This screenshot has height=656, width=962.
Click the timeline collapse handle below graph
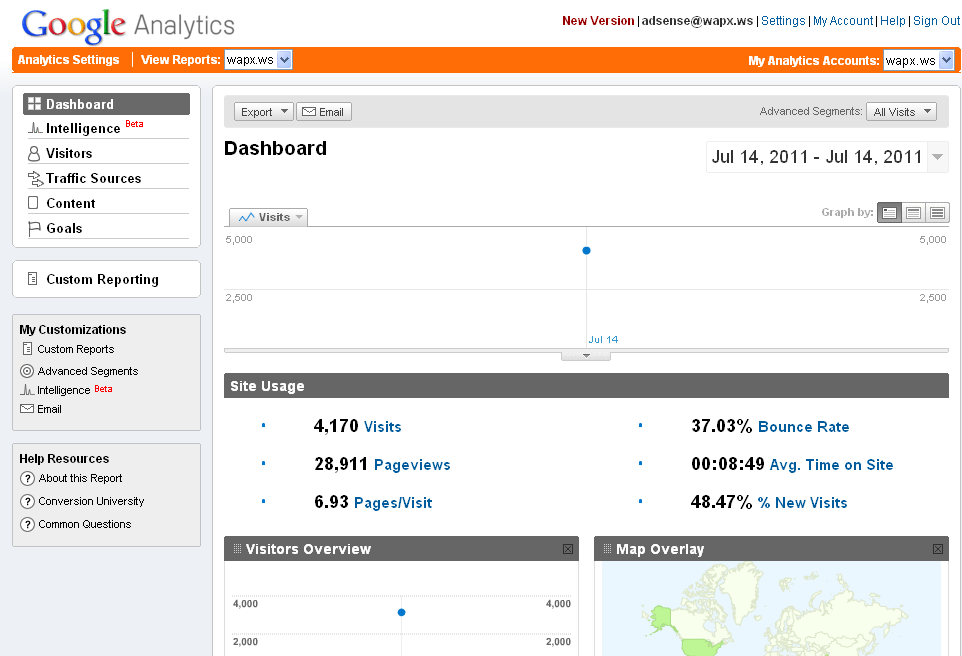coord(586,355)
